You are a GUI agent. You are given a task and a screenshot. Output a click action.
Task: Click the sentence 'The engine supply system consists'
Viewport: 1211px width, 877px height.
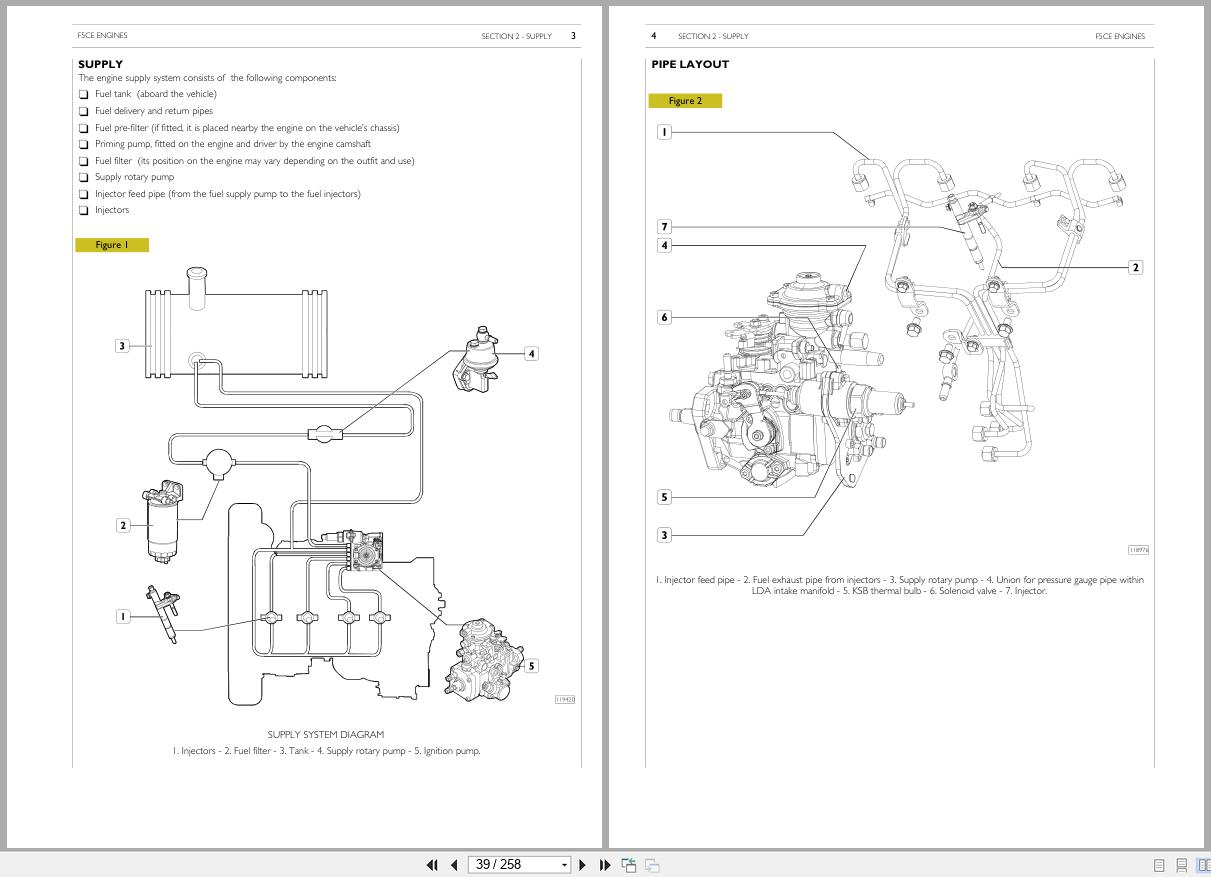[x=207, y=78]
